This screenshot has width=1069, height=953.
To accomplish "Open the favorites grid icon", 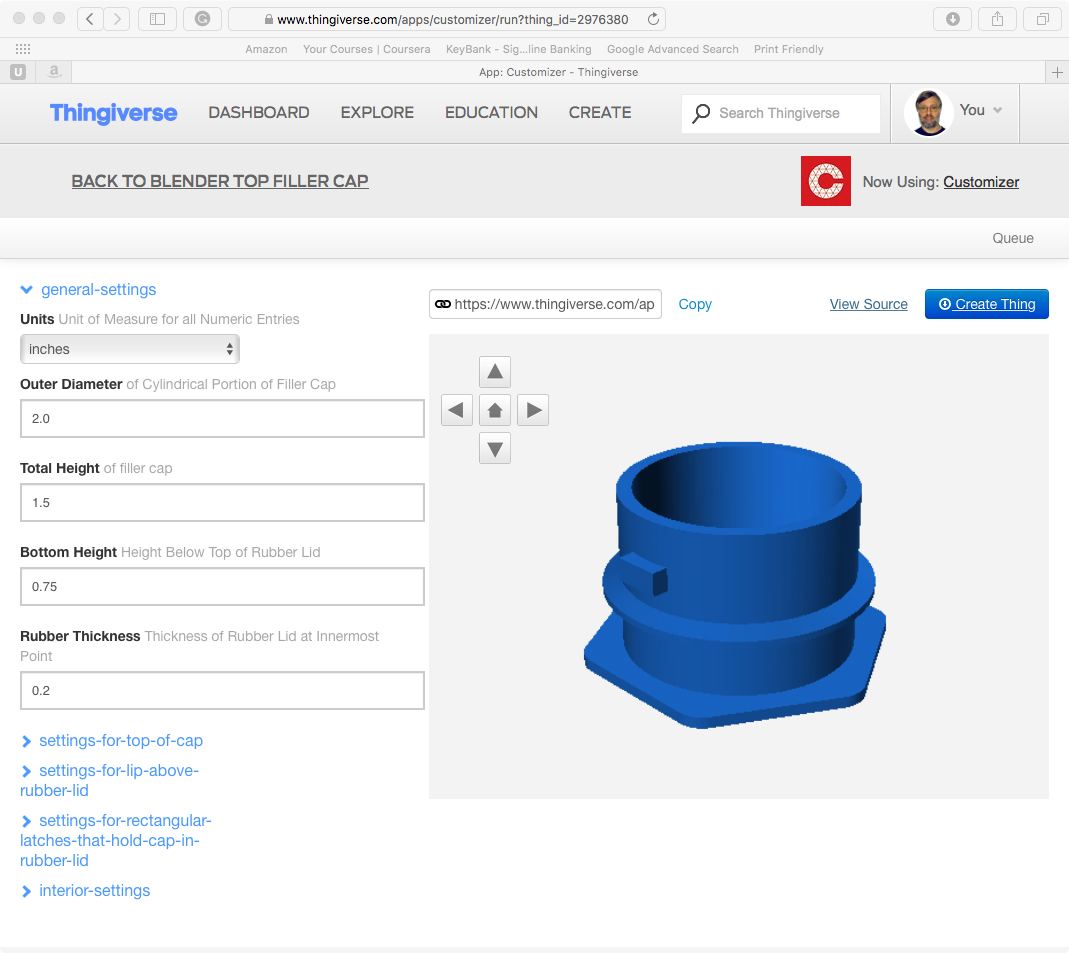I will point(22,49).
